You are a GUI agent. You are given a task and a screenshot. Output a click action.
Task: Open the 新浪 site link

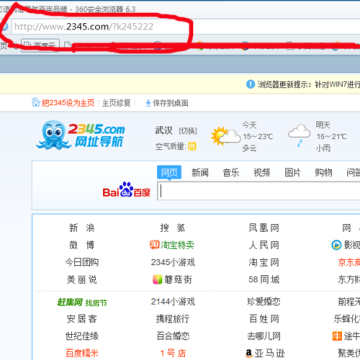coord(82,228)
